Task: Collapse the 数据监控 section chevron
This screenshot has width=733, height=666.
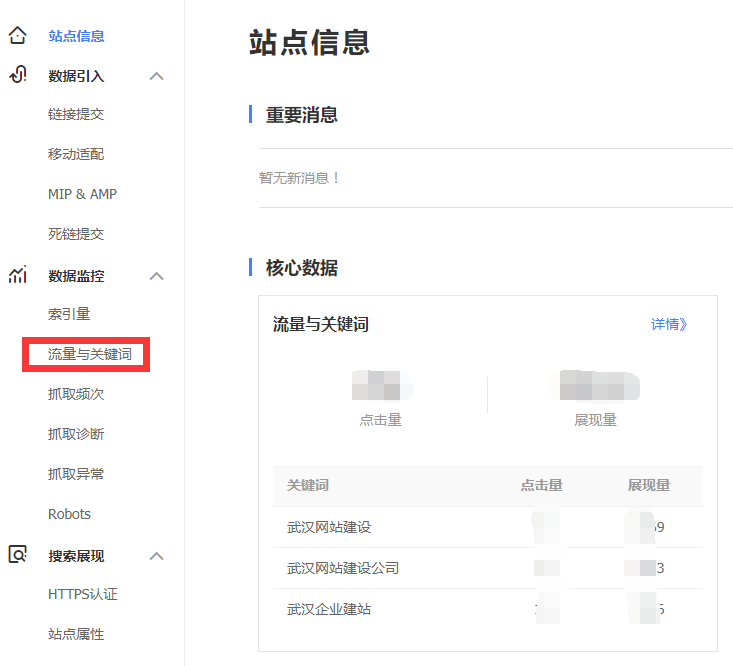Action: click(156, 276)
